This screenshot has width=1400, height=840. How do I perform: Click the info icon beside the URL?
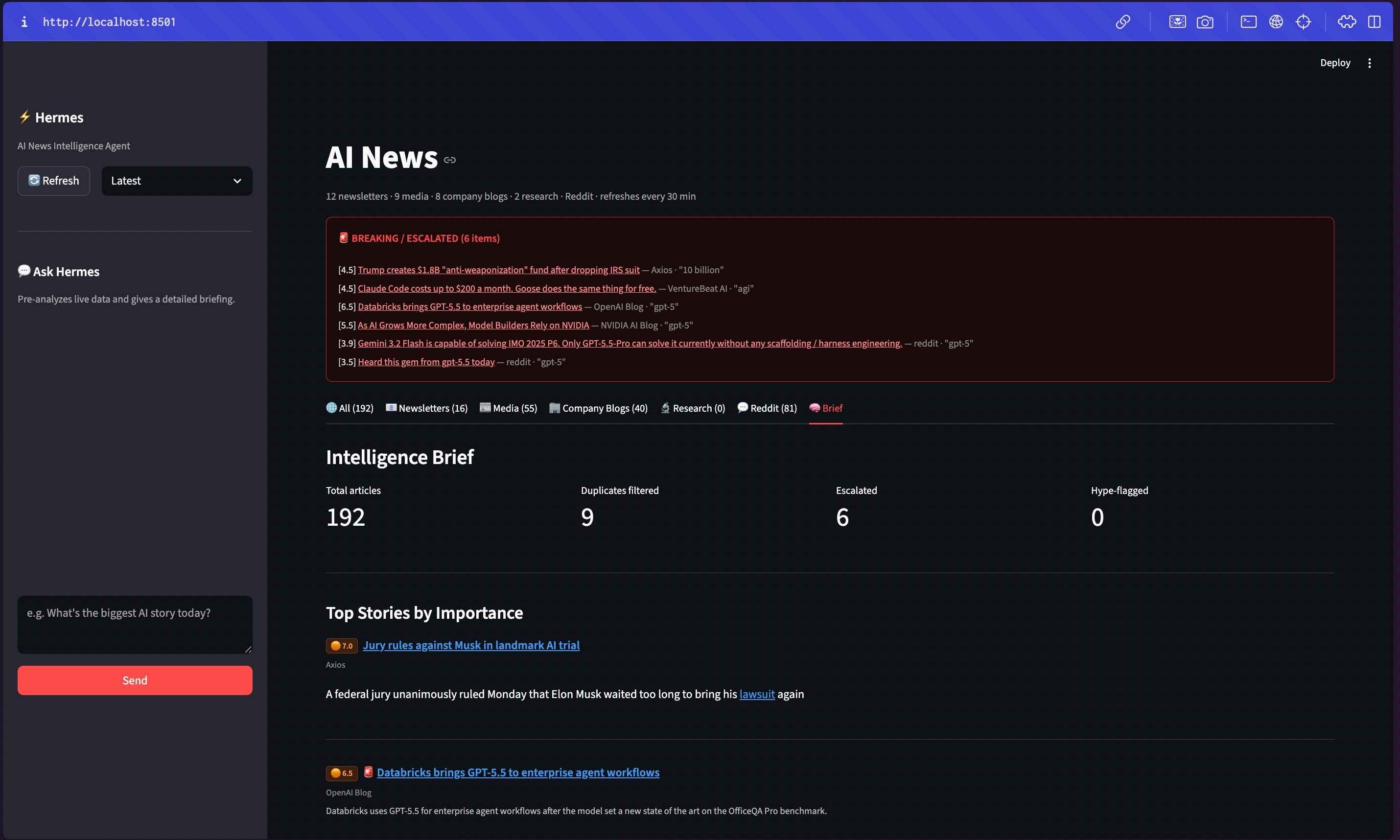click(x=24, y=22)
